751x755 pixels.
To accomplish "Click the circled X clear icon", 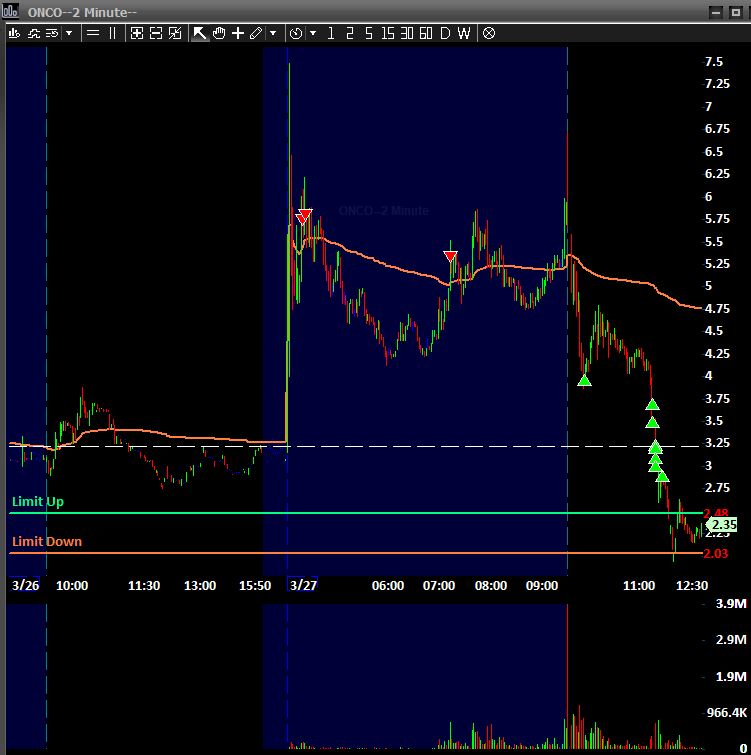I will click(489, 33).
